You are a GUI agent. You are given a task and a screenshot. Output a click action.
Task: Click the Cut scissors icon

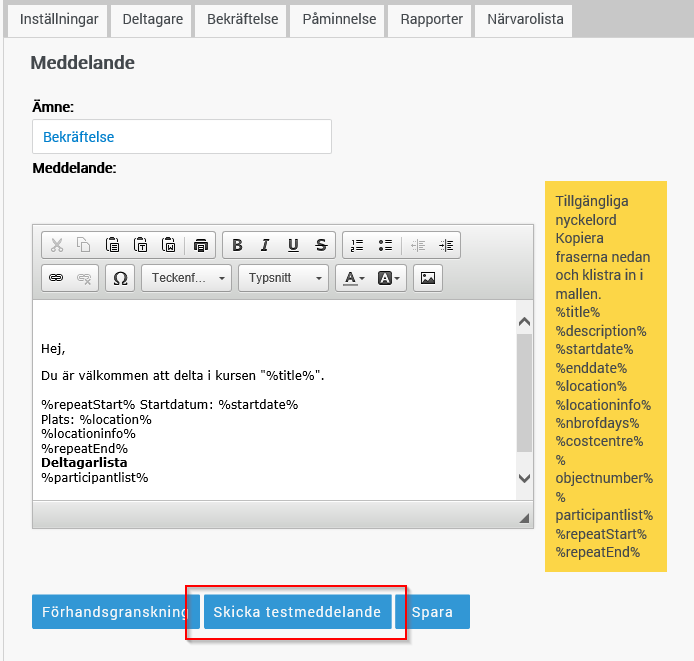[57, 245]
